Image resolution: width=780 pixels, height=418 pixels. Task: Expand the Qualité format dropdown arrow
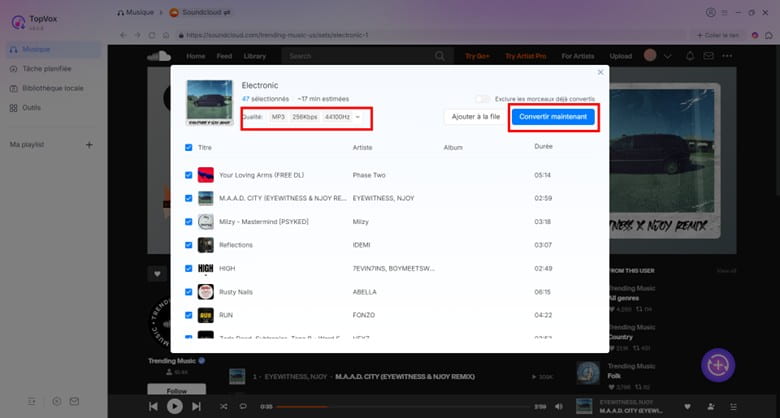357,117
